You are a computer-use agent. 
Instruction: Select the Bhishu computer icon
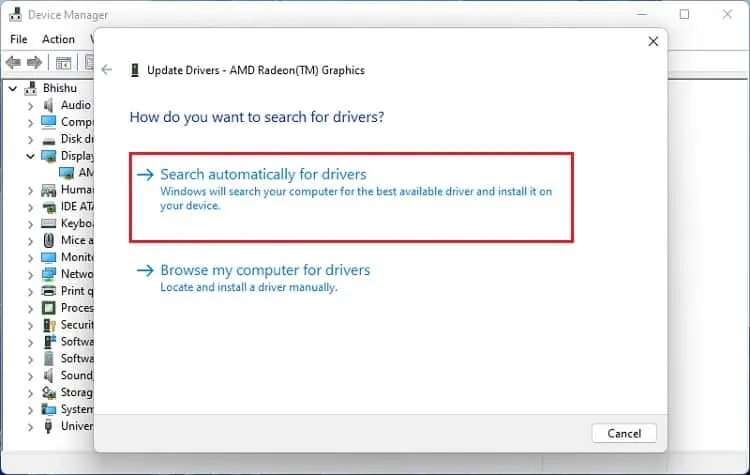click(31, 88)
